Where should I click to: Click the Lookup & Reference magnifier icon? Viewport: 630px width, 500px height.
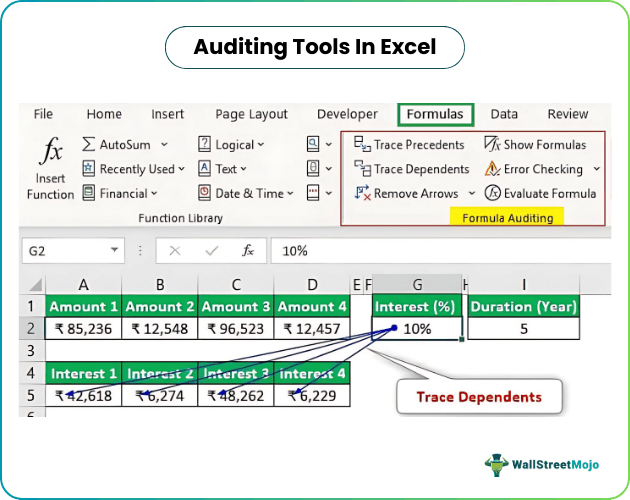[313, 144]
